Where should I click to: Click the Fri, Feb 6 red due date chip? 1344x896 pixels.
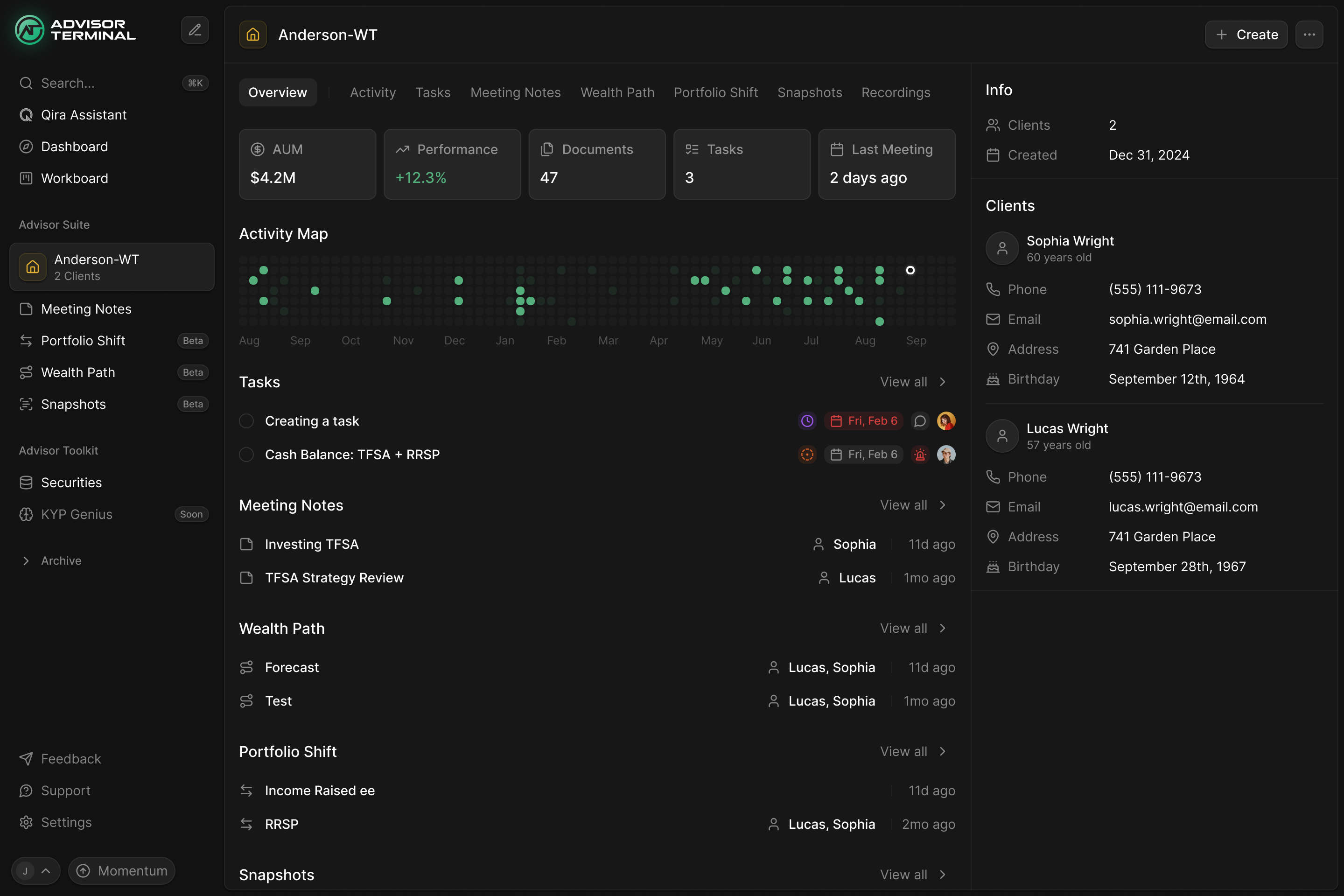click(863, 421)
